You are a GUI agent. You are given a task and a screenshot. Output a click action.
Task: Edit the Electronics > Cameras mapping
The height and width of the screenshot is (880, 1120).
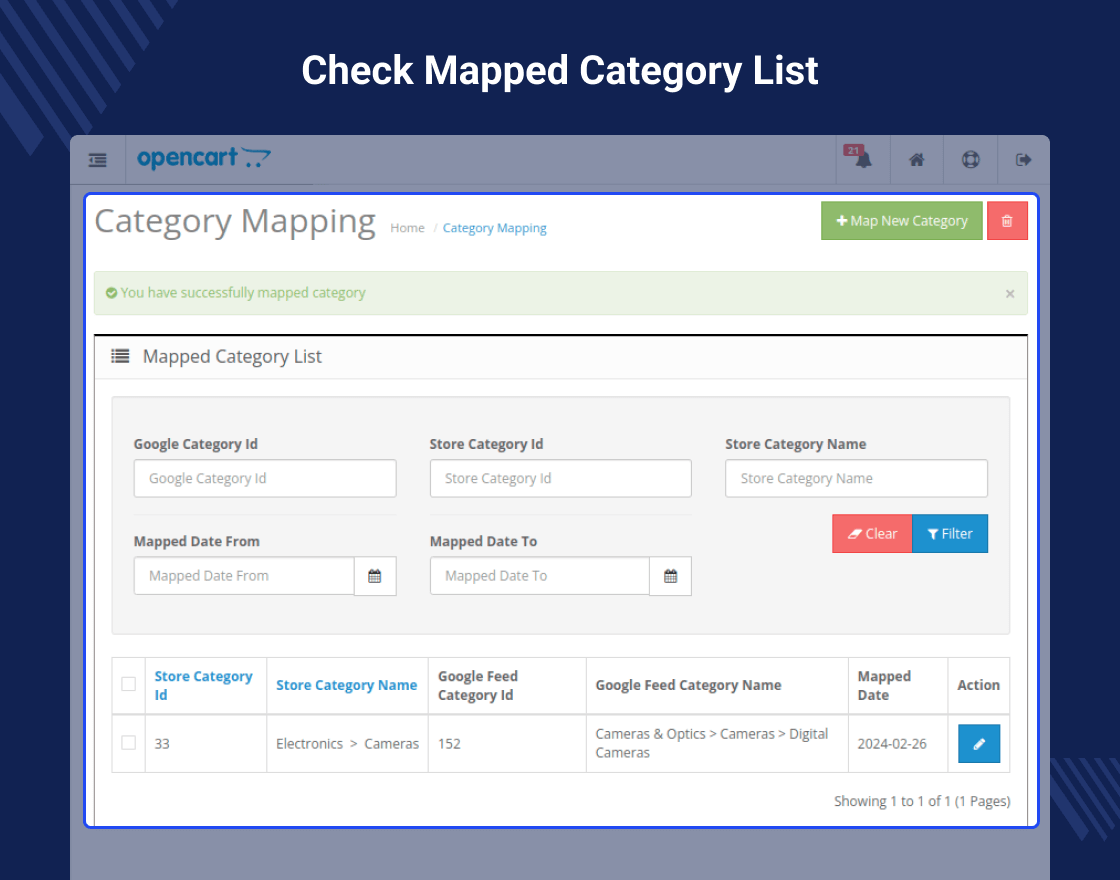(x=979, y=744)
